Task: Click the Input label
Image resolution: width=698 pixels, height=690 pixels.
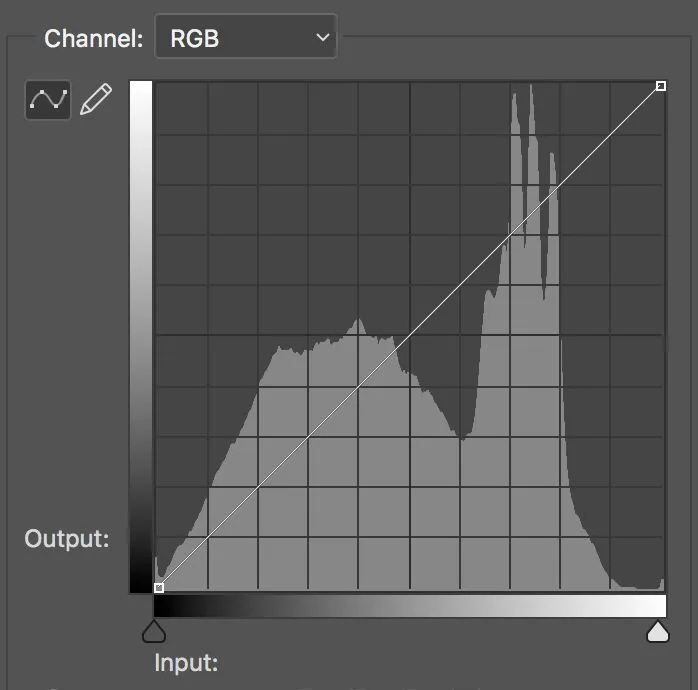Action: tap(186, 663)
